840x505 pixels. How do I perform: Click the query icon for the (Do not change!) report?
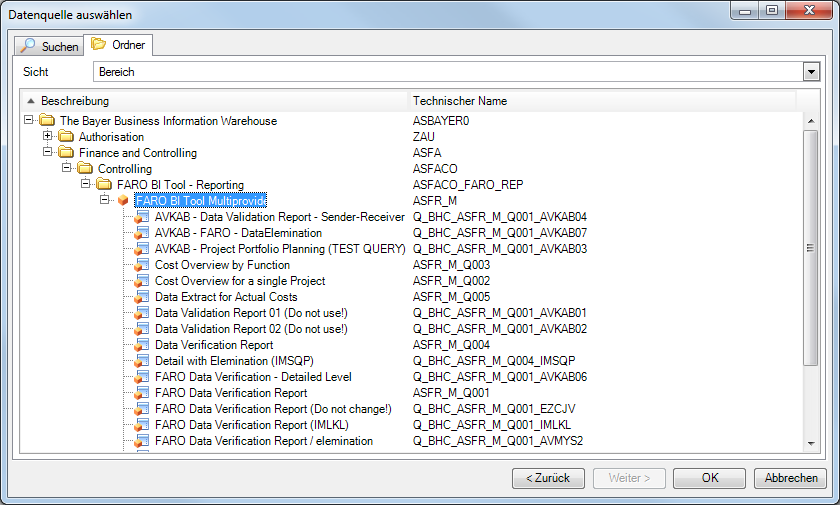[x=141, y=409]
